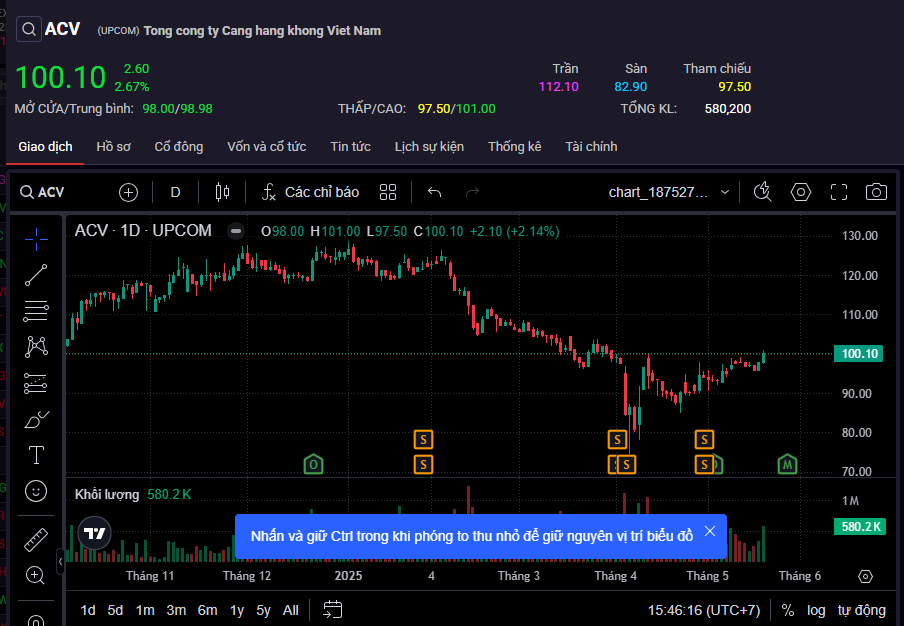Select the XABCD pattern tool
Image resolution: width=904 pixels, height=626 pixels.
36,346
